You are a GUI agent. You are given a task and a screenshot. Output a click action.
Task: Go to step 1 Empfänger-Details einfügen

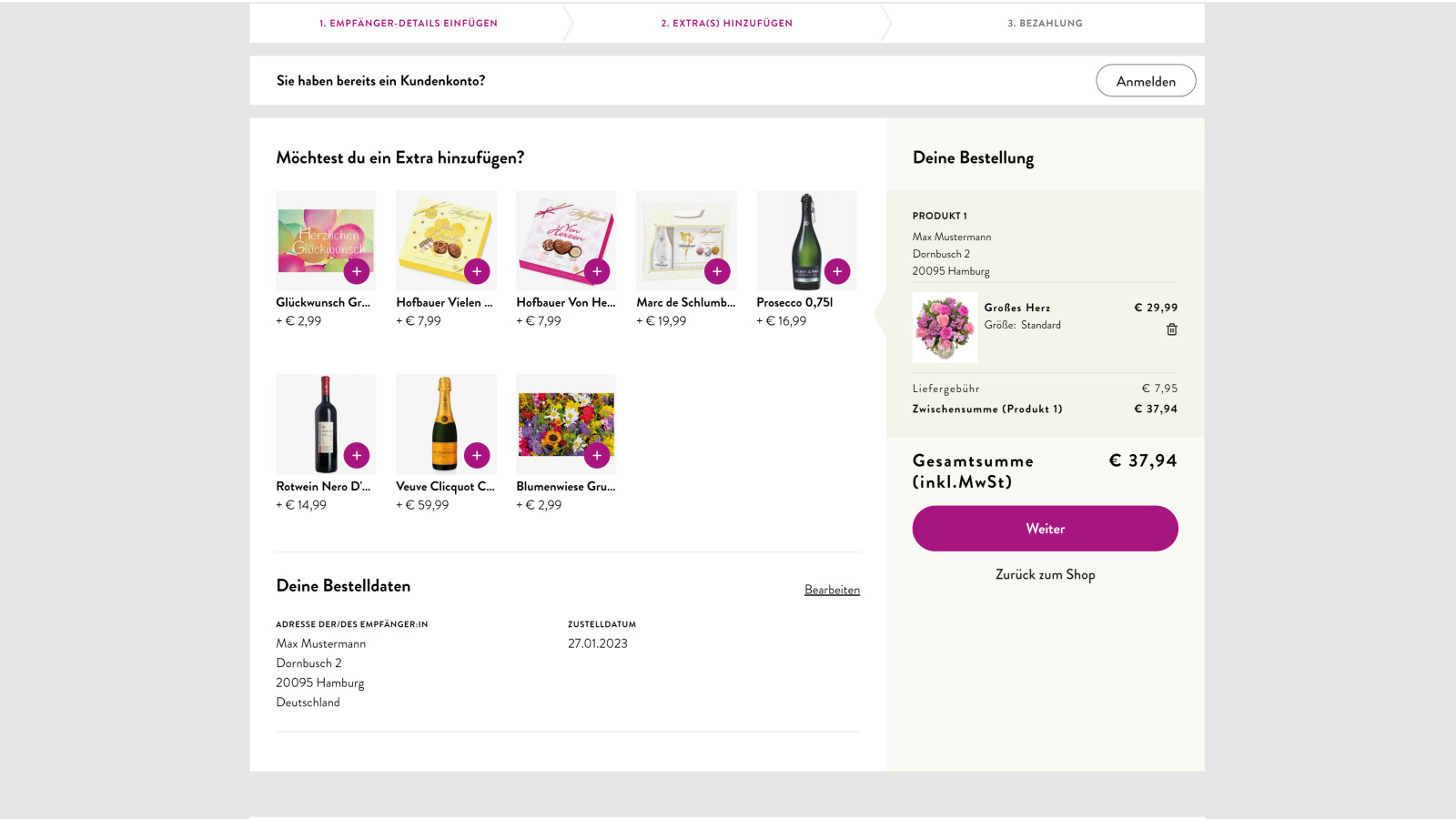(x=409, y=24)
